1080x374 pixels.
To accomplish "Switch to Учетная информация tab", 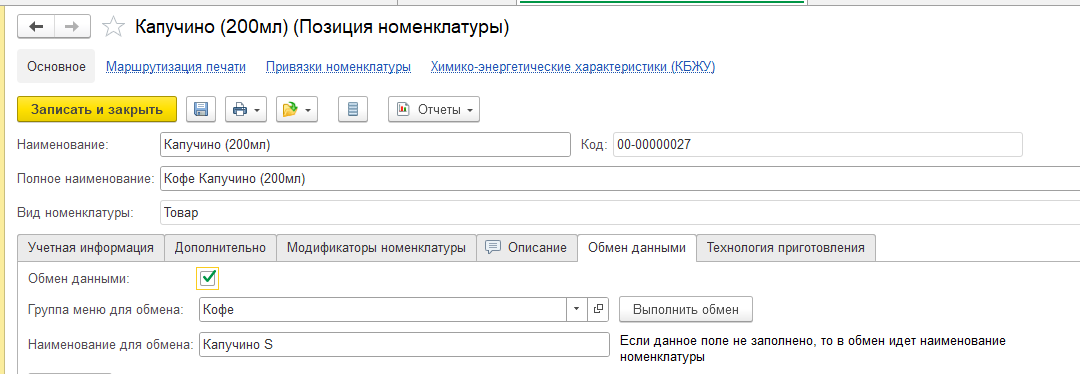I will pos(90,247).
